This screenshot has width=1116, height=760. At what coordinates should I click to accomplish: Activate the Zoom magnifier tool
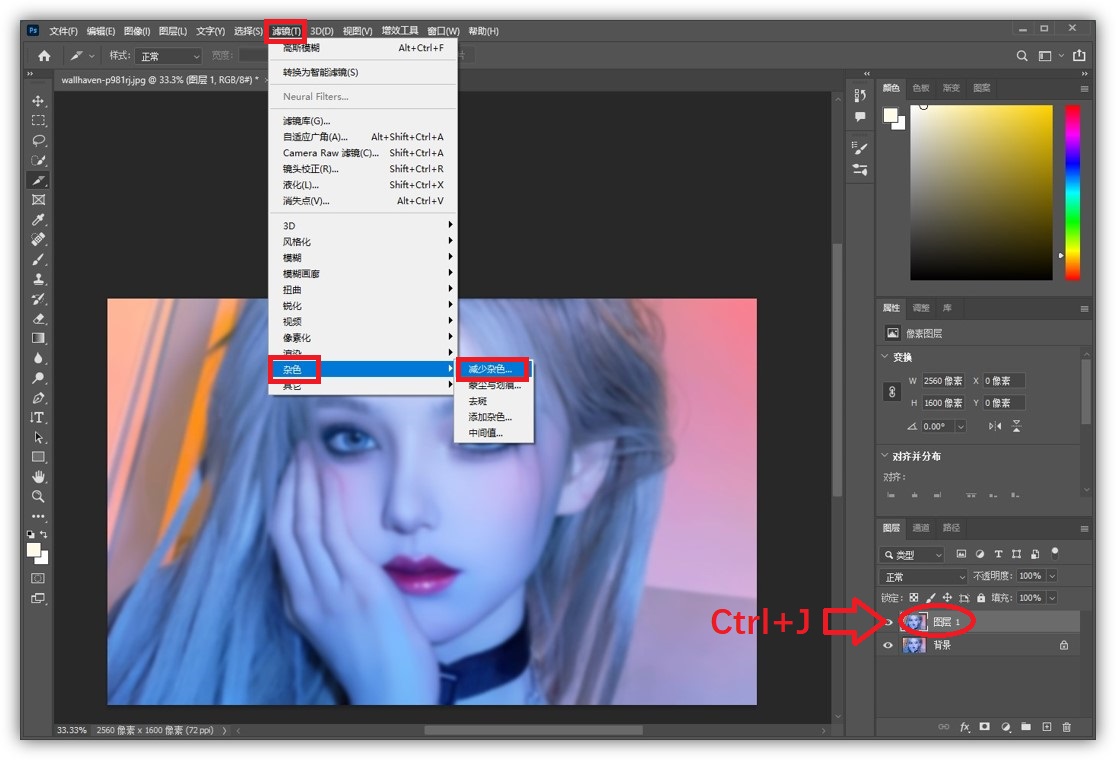click(38, 496)
